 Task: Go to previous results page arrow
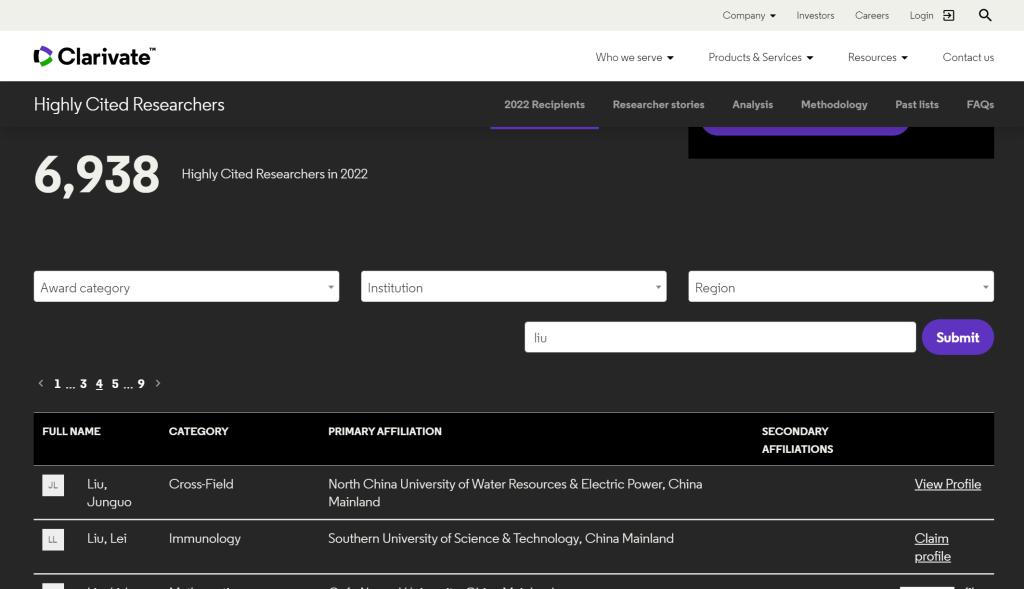pos(41,383)
